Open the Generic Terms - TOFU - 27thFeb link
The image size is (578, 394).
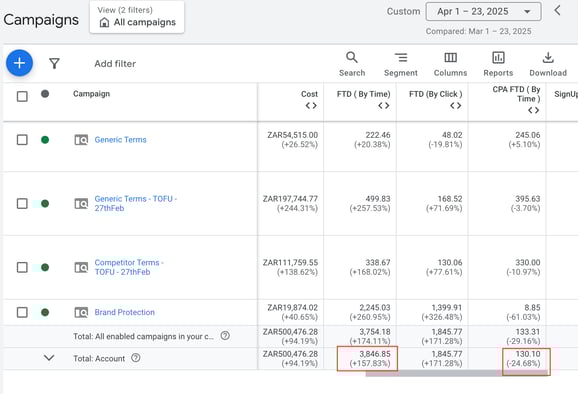[x=136, y=203]
